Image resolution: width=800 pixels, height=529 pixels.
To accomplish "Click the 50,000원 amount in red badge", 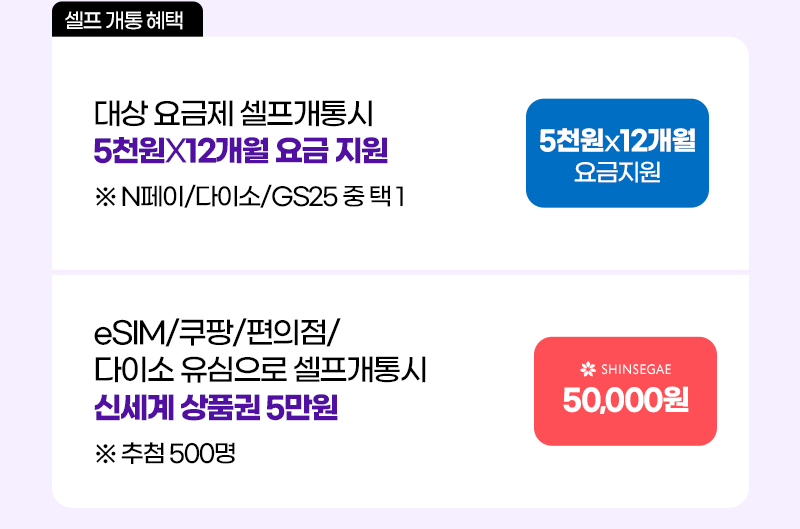I will coord(626,400).
